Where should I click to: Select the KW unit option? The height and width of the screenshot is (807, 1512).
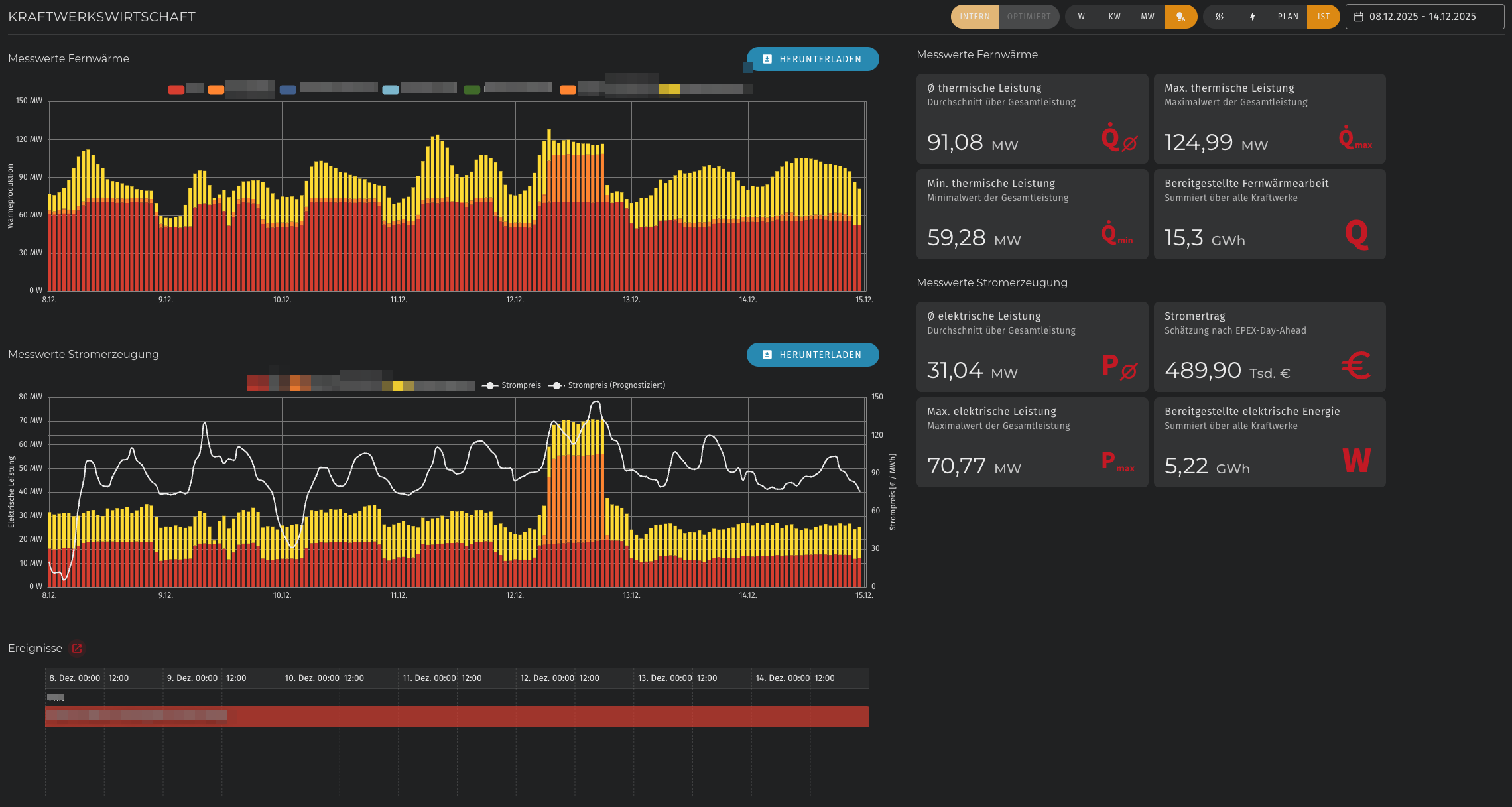[1114, 17]
